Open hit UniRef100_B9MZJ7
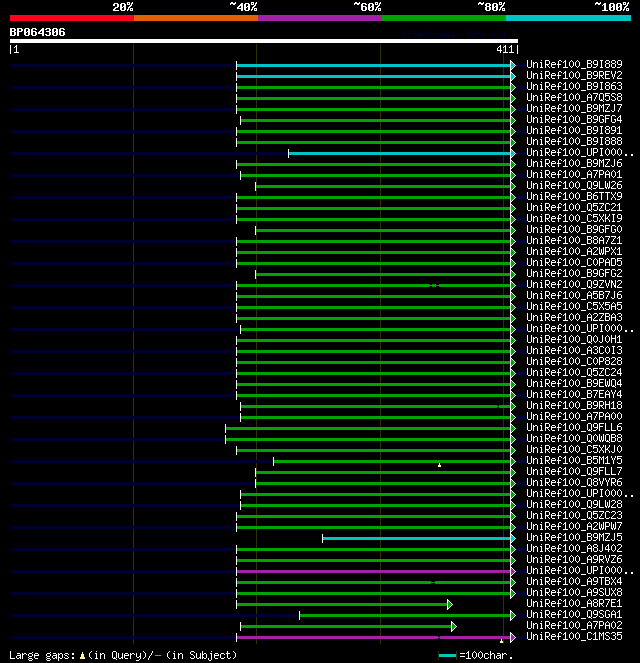This screenshot has height=663, width=640. point(574,108)
